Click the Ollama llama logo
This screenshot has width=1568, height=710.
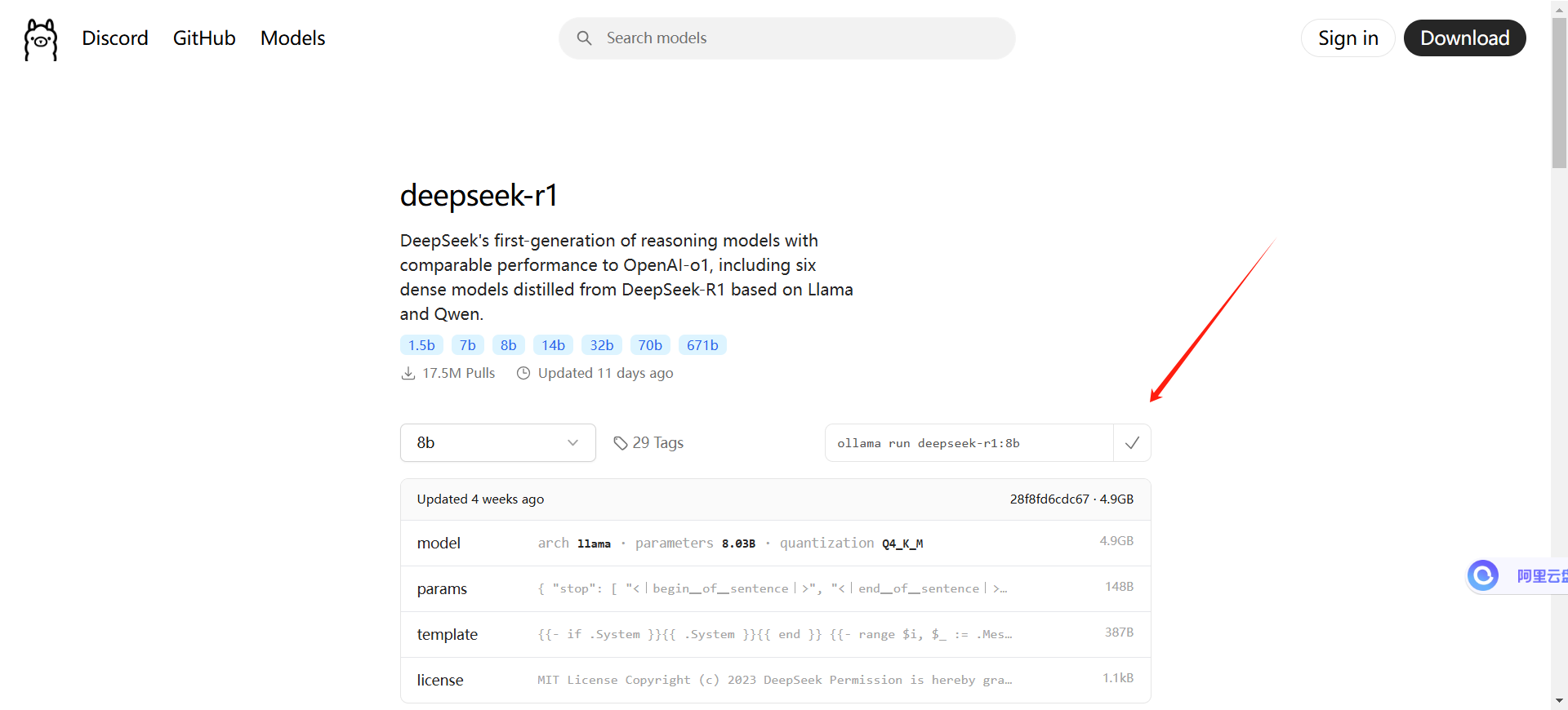click(41, 39)
